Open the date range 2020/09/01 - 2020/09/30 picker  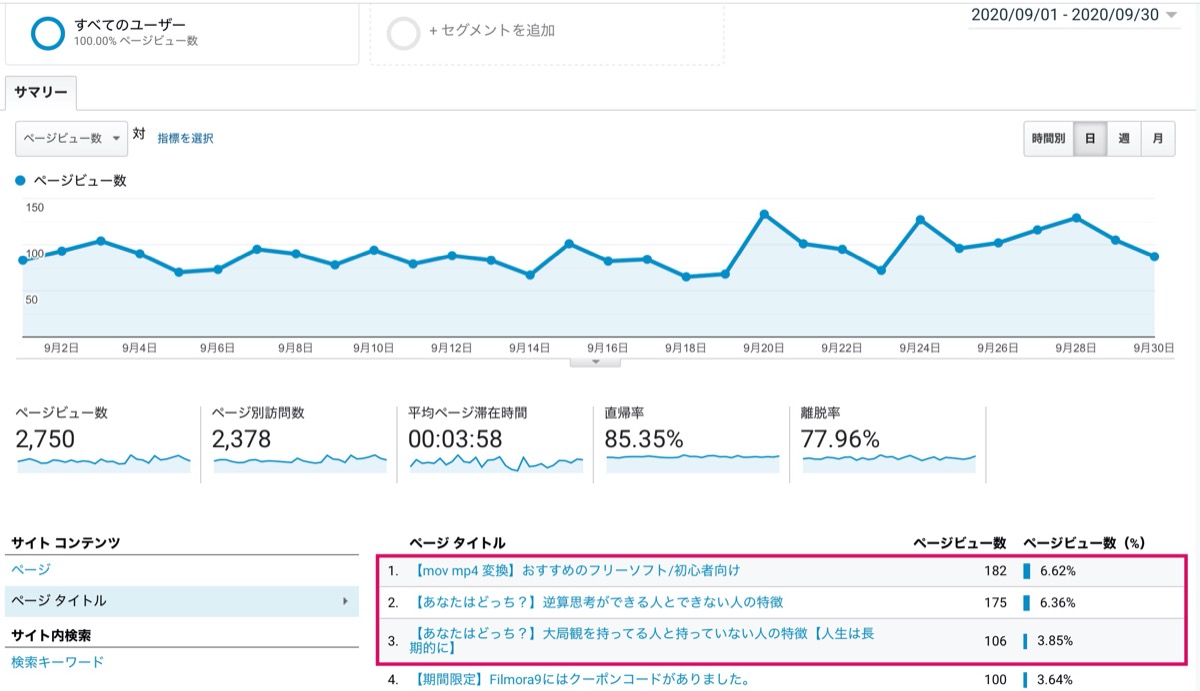pyautogui.click(x=1073, y=16)
